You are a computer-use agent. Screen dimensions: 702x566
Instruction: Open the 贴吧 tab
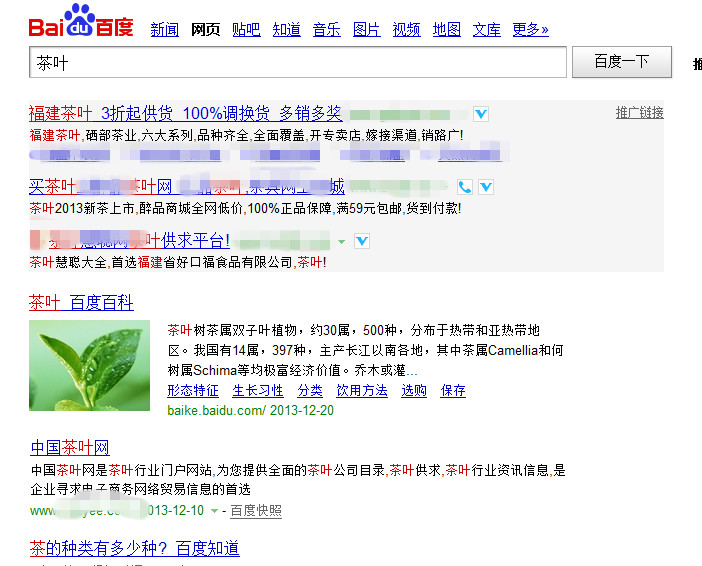point(246,30)
